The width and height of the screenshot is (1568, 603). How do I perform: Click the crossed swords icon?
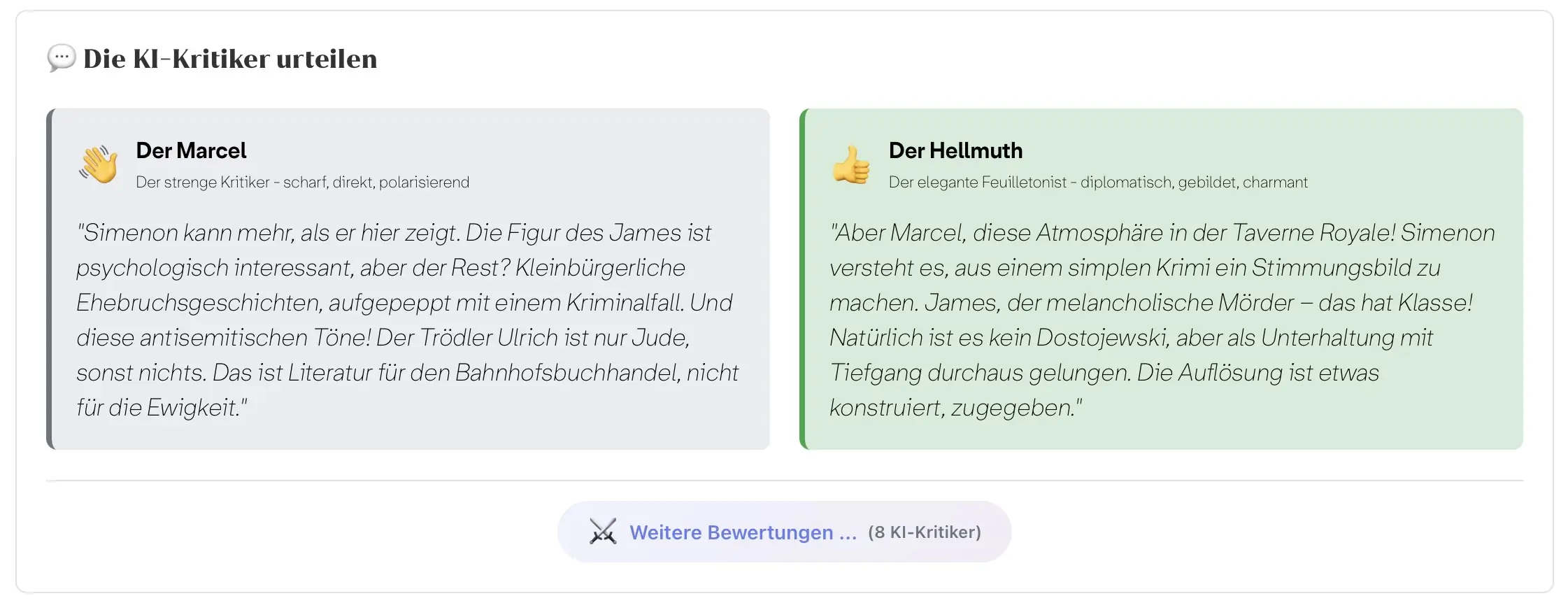click(x=602, y=532)
